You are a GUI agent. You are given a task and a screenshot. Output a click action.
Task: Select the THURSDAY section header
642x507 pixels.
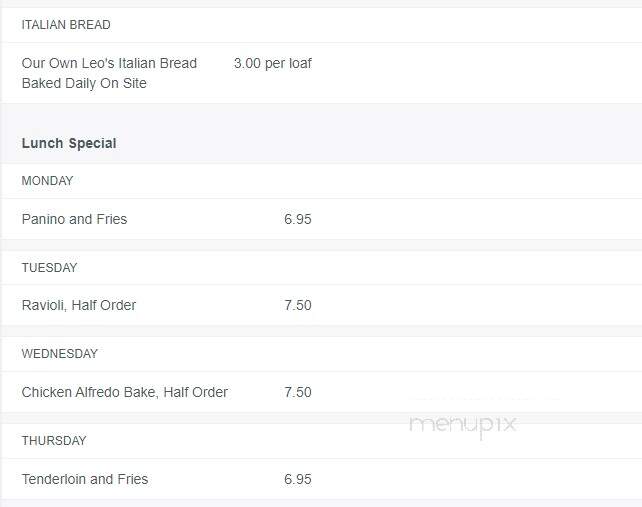click(x=54, y=441)
